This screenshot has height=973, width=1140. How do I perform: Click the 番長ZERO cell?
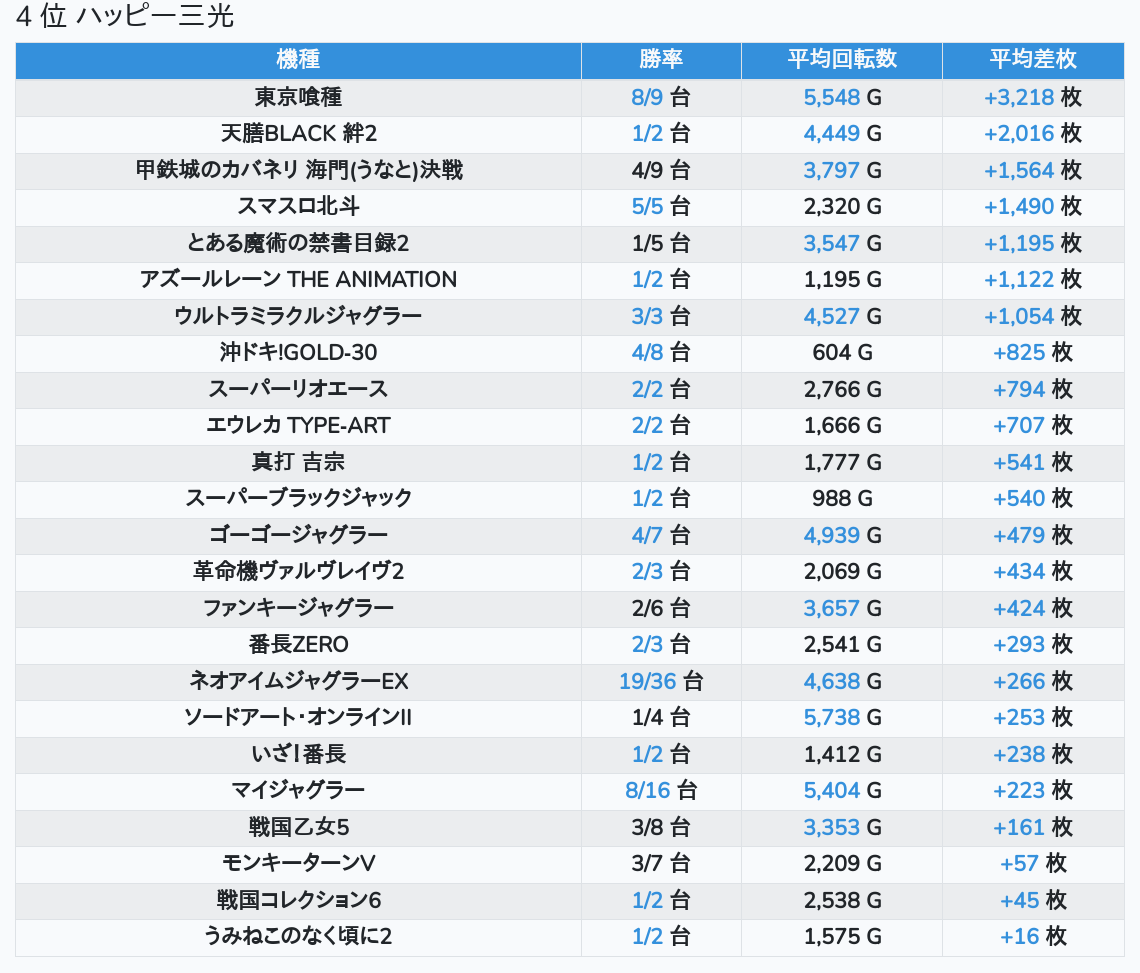[298, 645]
